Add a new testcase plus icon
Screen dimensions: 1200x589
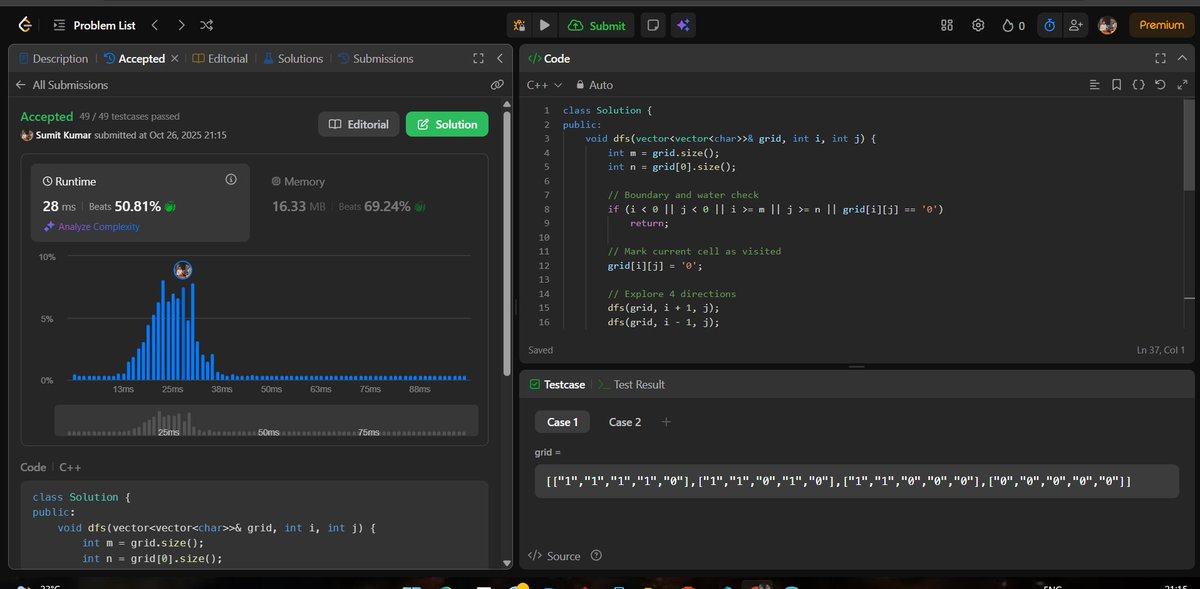click(666, 422)
